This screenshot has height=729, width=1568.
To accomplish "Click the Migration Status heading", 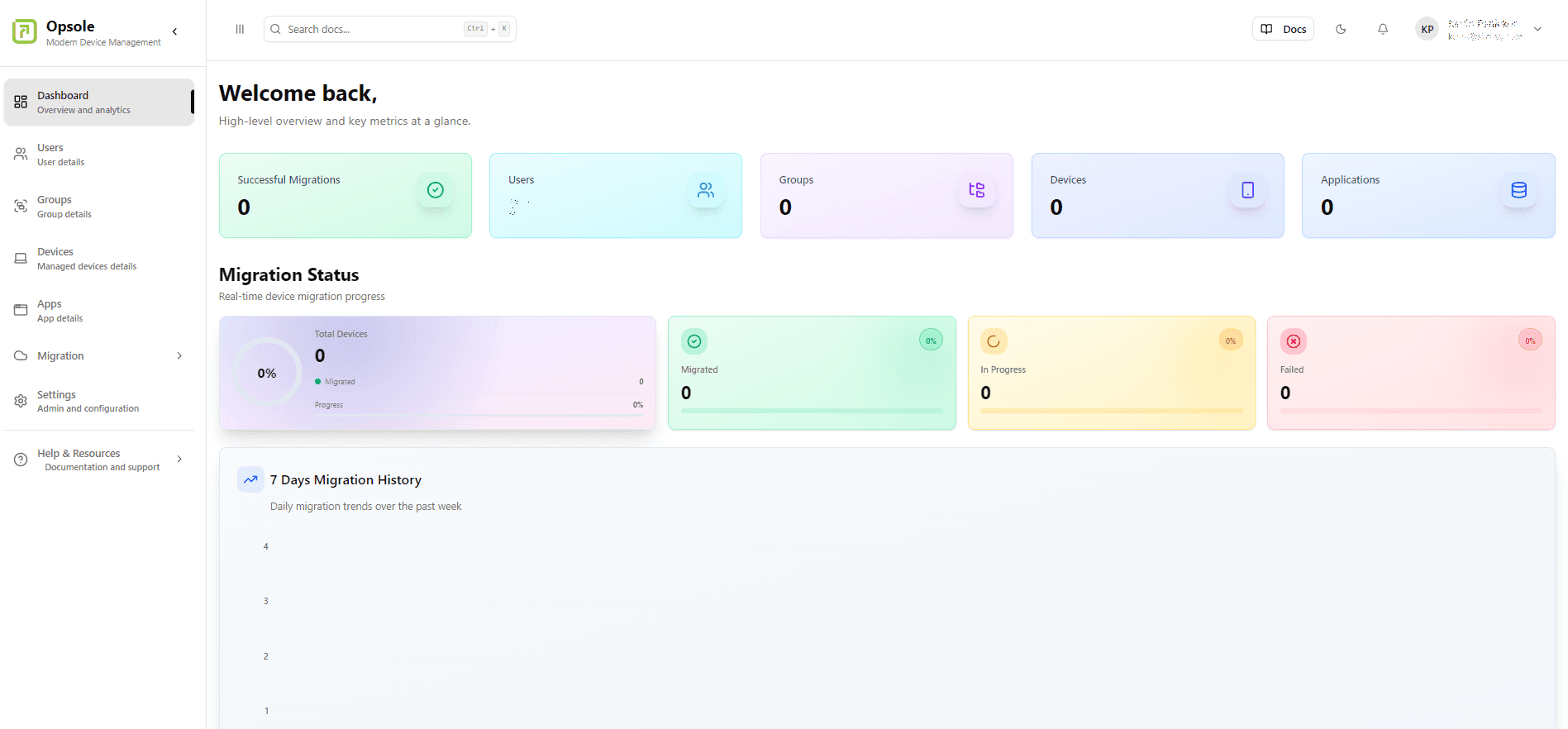I will click(289, 274).
